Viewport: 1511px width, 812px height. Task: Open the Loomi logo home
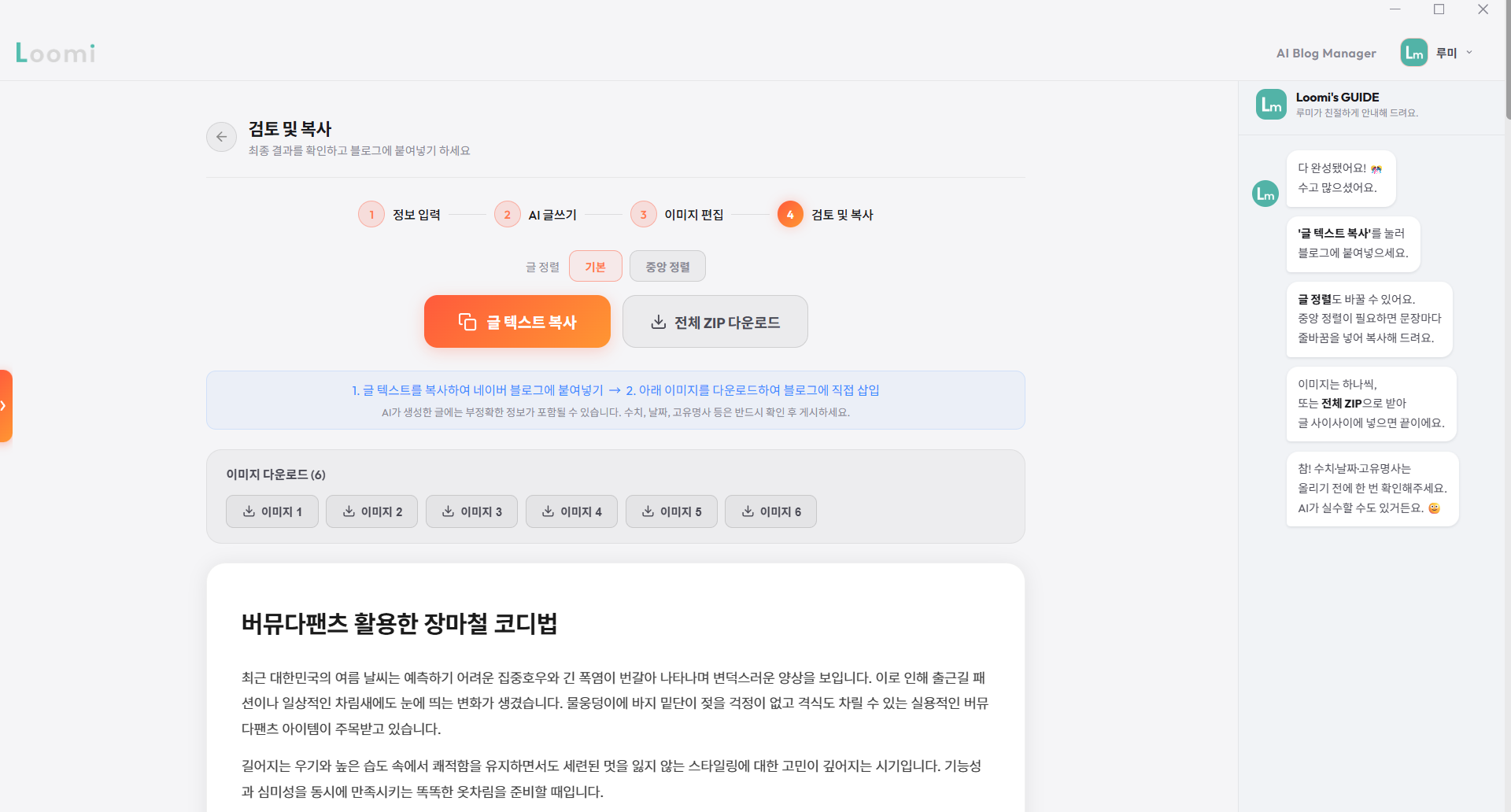[56, 53]
